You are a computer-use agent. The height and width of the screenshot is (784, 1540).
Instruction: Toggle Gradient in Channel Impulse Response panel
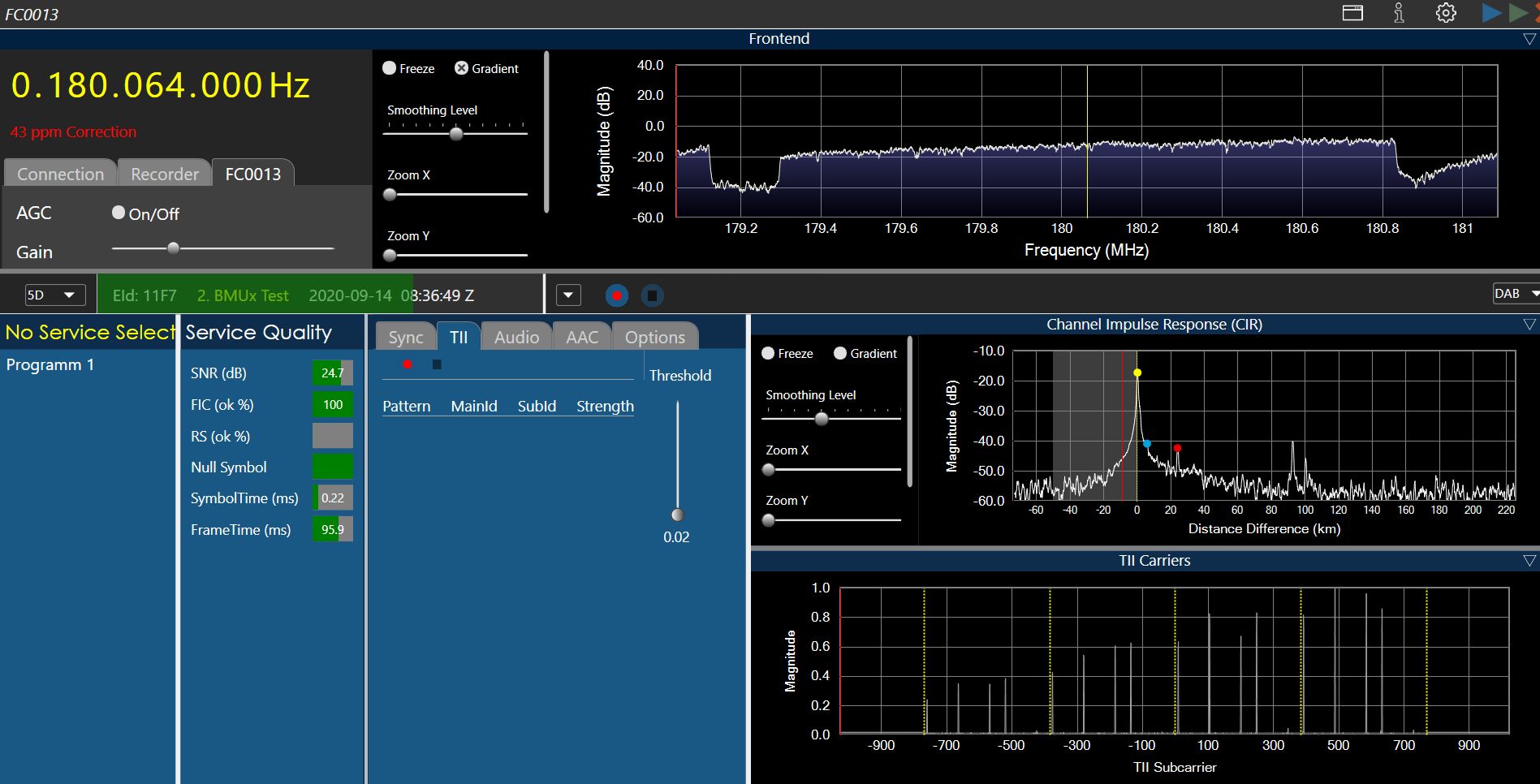coord(840,354)
